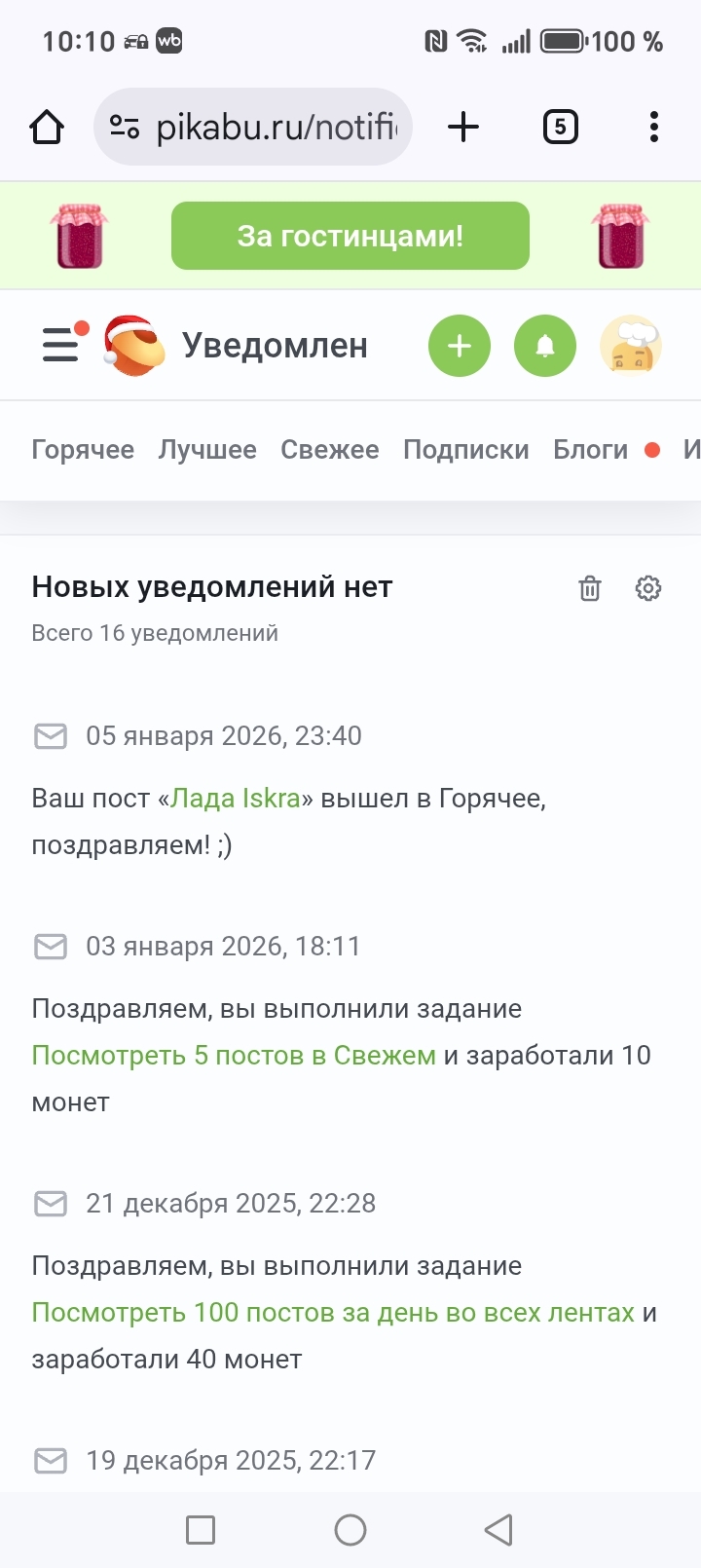Switch to the Горячее tab
Image resolution: width=701 pixels, height=1568 pixels.
click(83, 450)
